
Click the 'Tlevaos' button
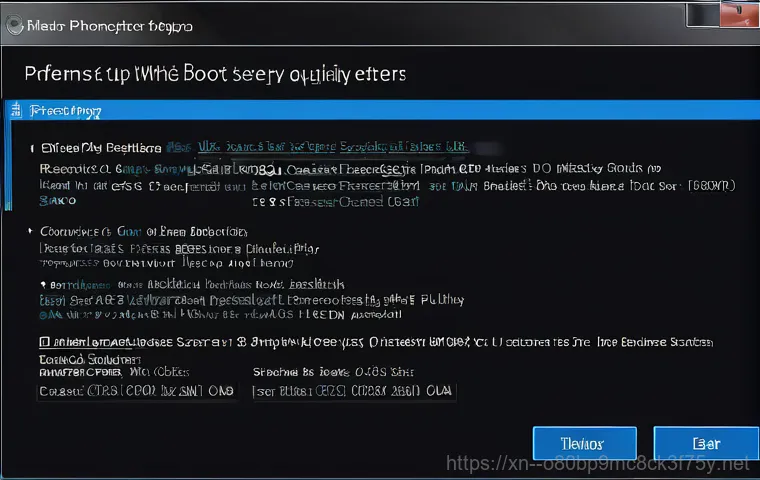585,443
